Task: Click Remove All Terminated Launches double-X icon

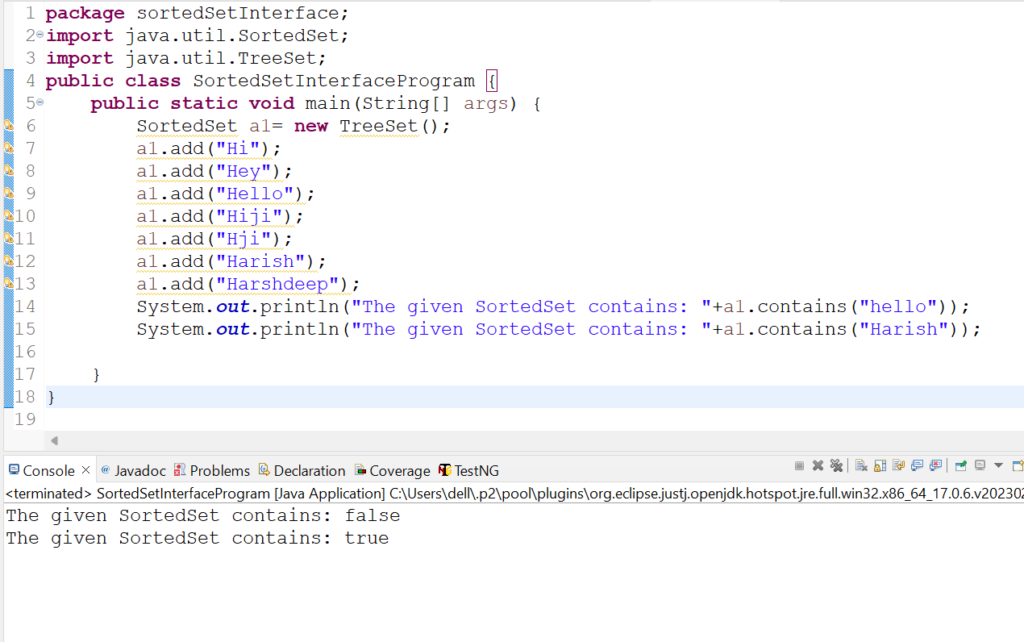Action: [837, 466]
